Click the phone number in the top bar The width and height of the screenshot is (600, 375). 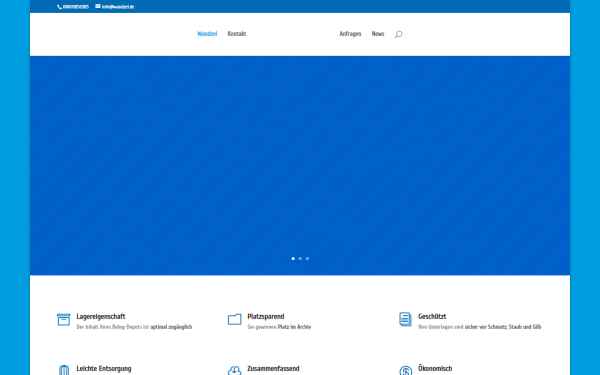tap(76, 7)
